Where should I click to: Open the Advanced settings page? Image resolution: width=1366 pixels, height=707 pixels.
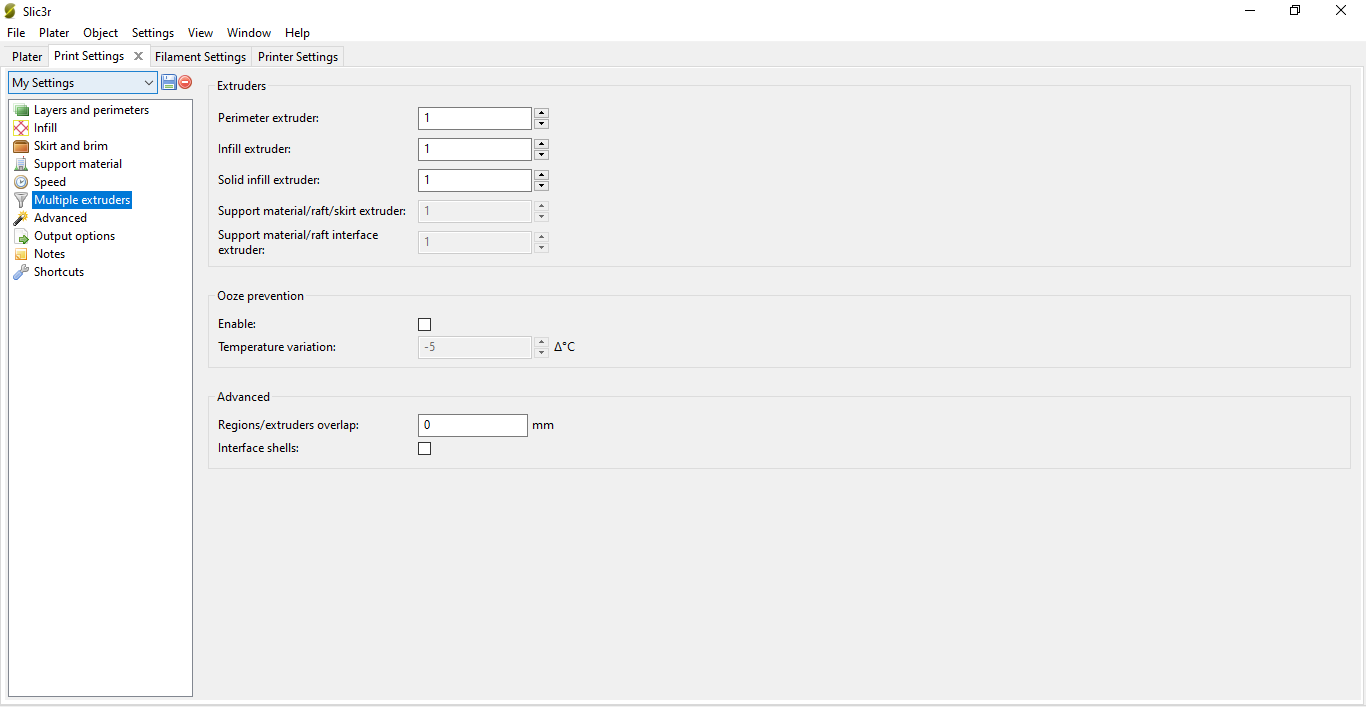click(60, 218)
